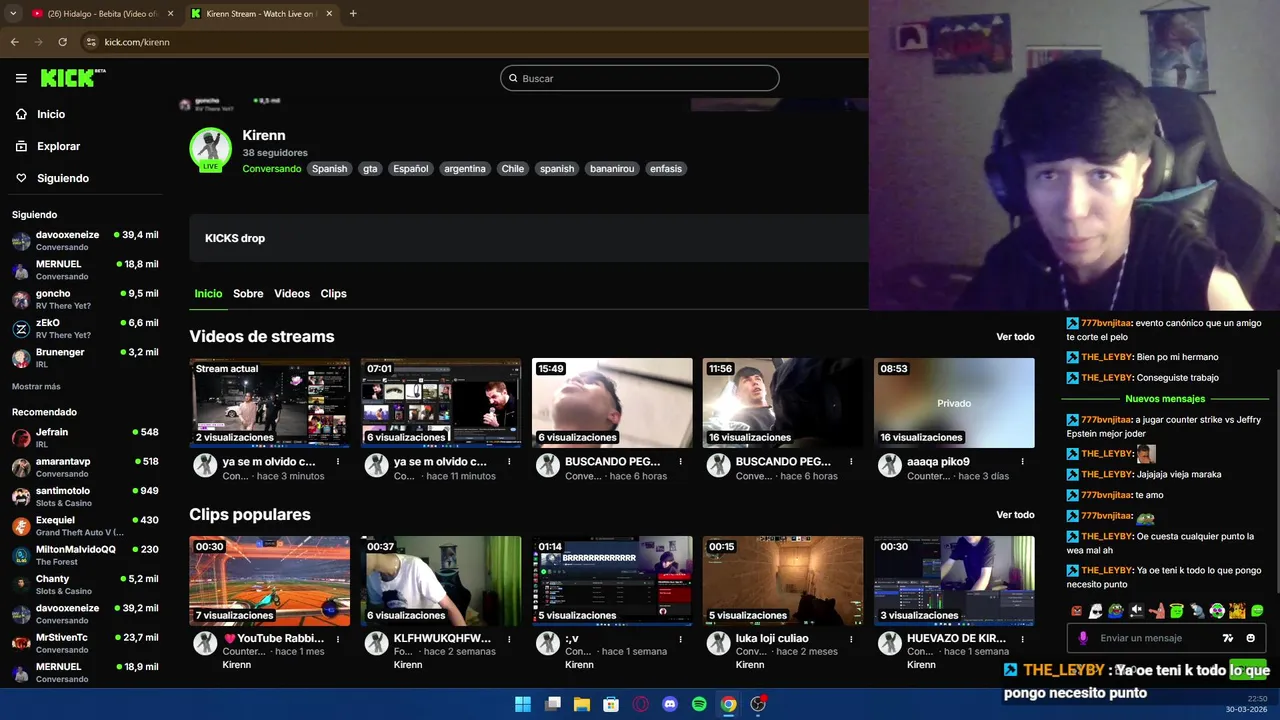Viewport: 1280px width, 720px height.
Task: Switch to the Clips channel tab
Action: coord(333,293)
